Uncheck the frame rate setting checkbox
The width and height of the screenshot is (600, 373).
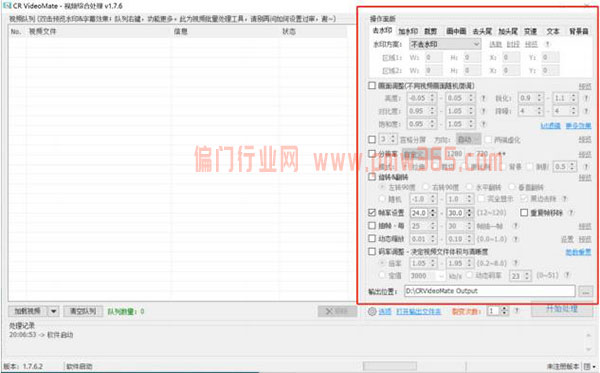pyautogui.click(x=372, y=212)
